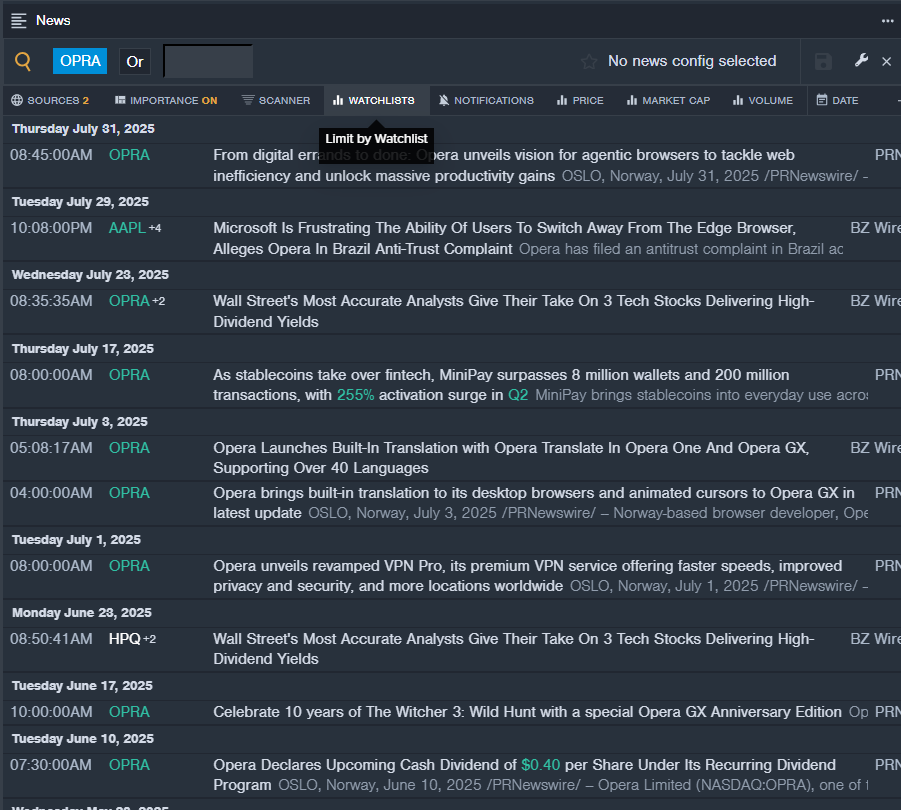The width and height of the screenshot is (901, 810).
Task: Open the Volume filter
Action: click(763, 101)
